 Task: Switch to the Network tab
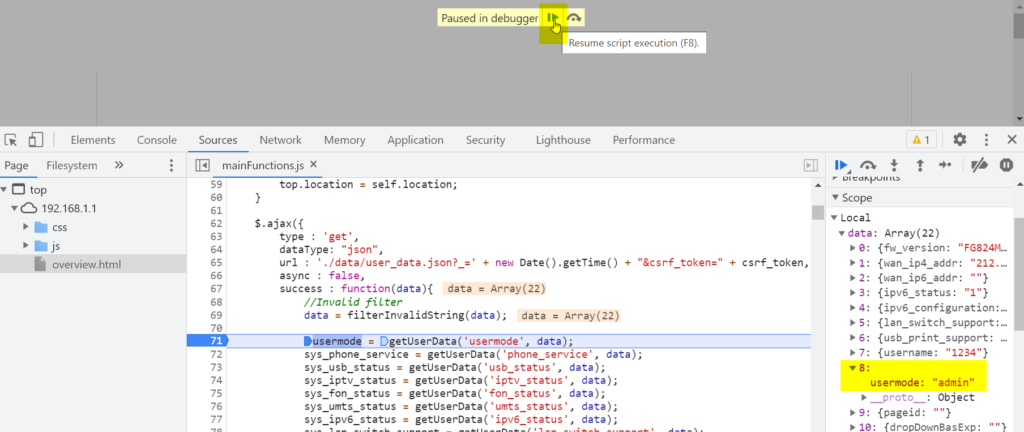click(x=280, y=140)
